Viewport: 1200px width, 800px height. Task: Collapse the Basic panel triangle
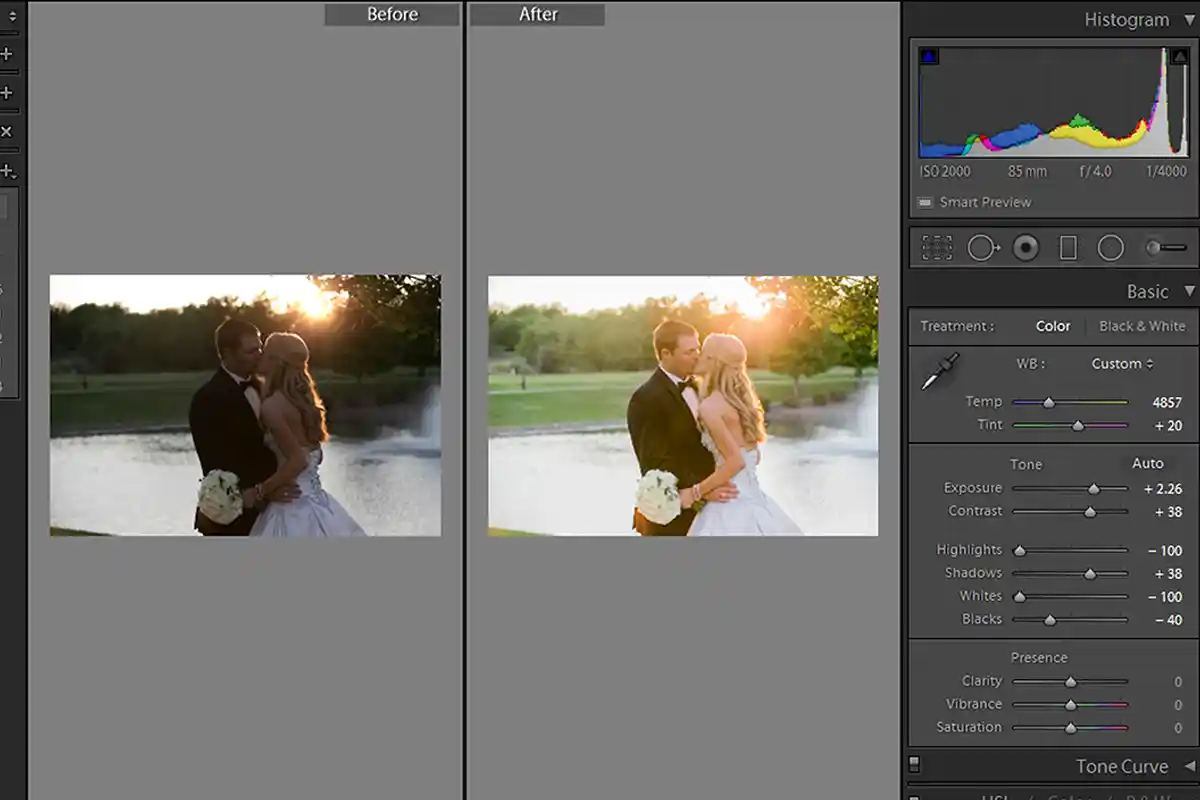[x=1189, y=291]
